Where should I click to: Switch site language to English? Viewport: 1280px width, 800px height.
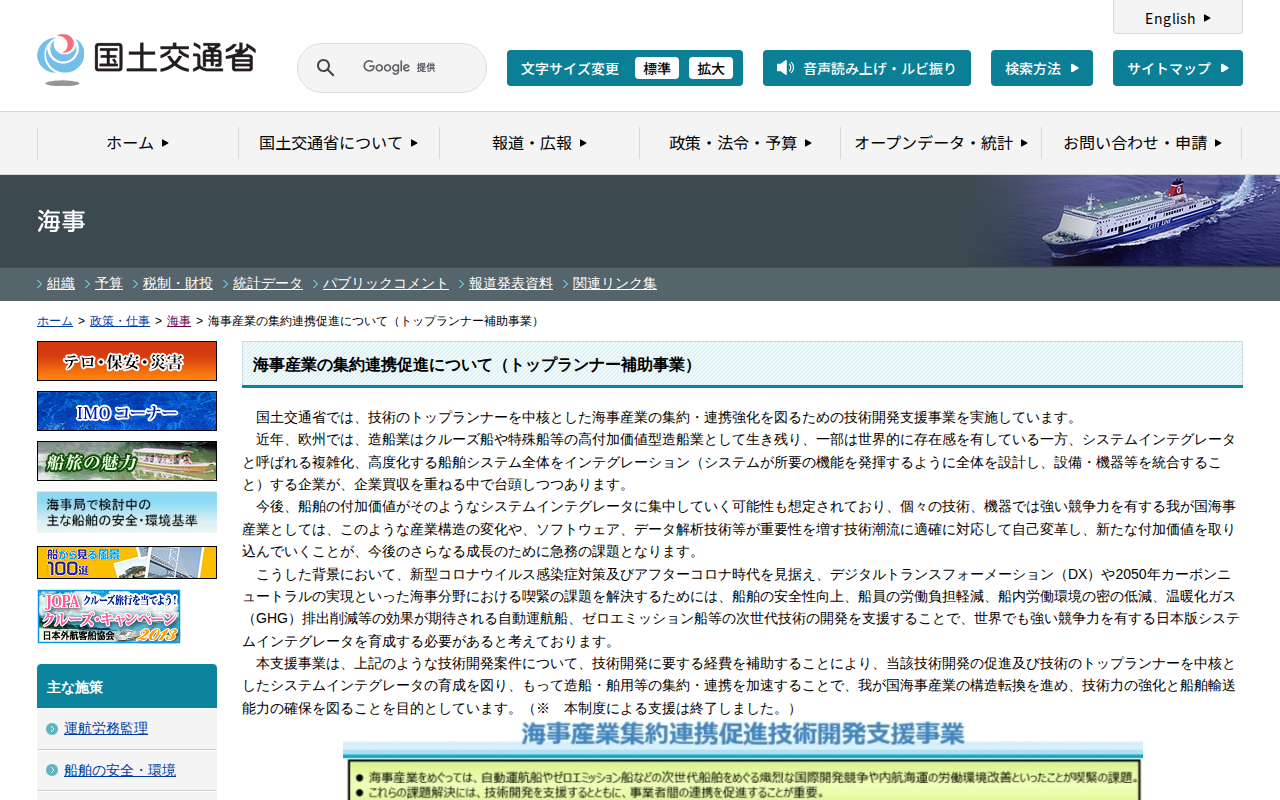click(1177, 18)
